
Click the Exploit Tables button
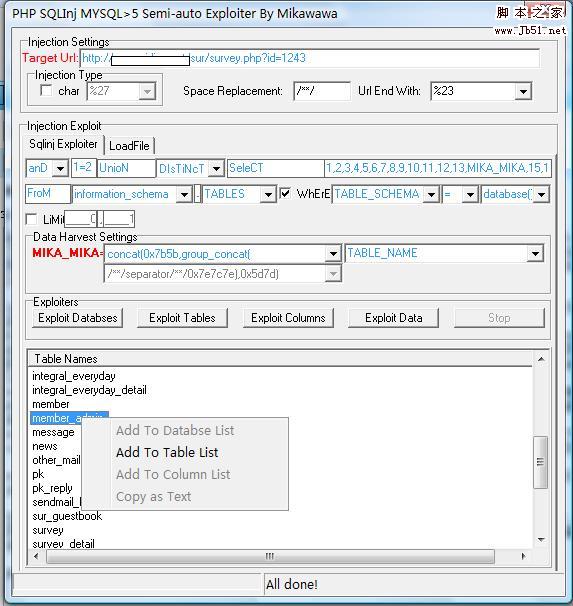pos(182,318)
